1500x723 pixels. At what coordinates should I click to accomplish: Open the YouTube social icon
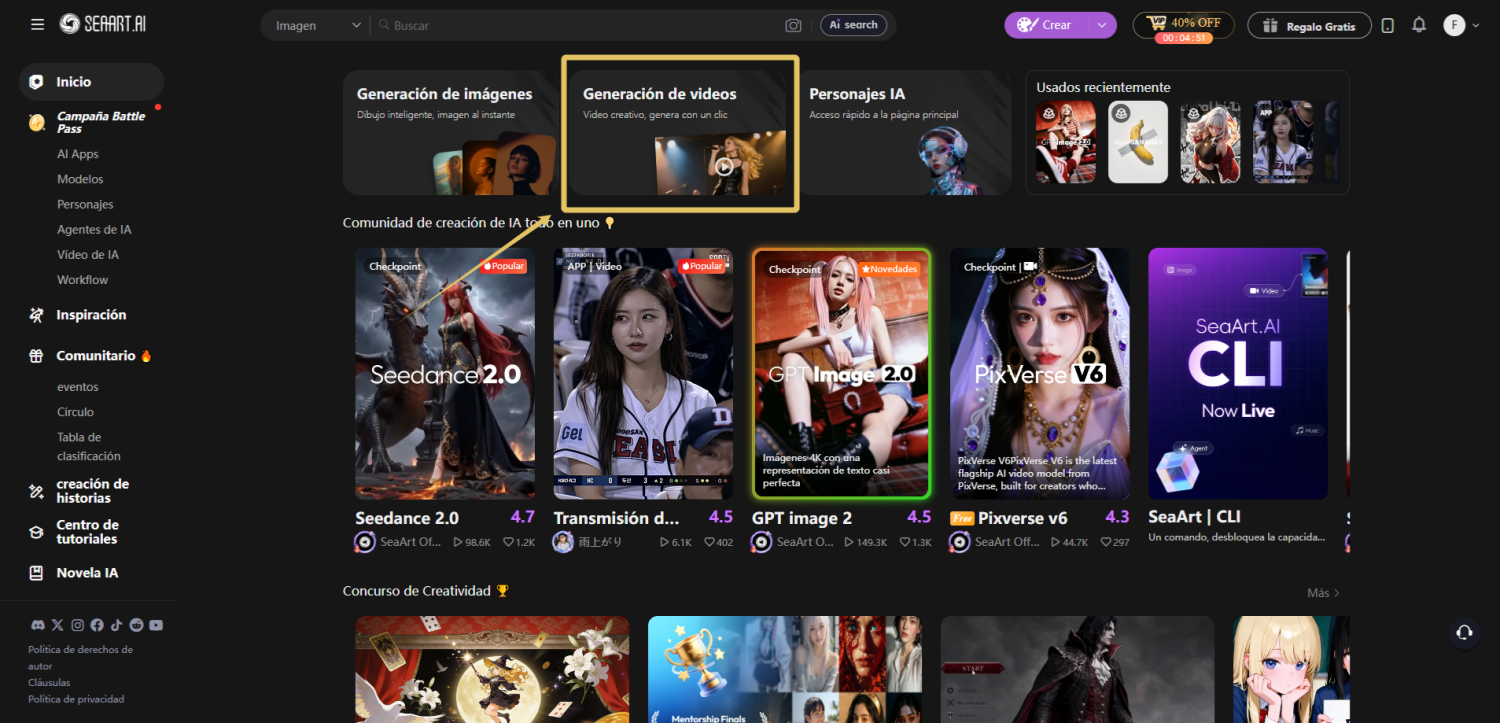[x=156, y=625]
